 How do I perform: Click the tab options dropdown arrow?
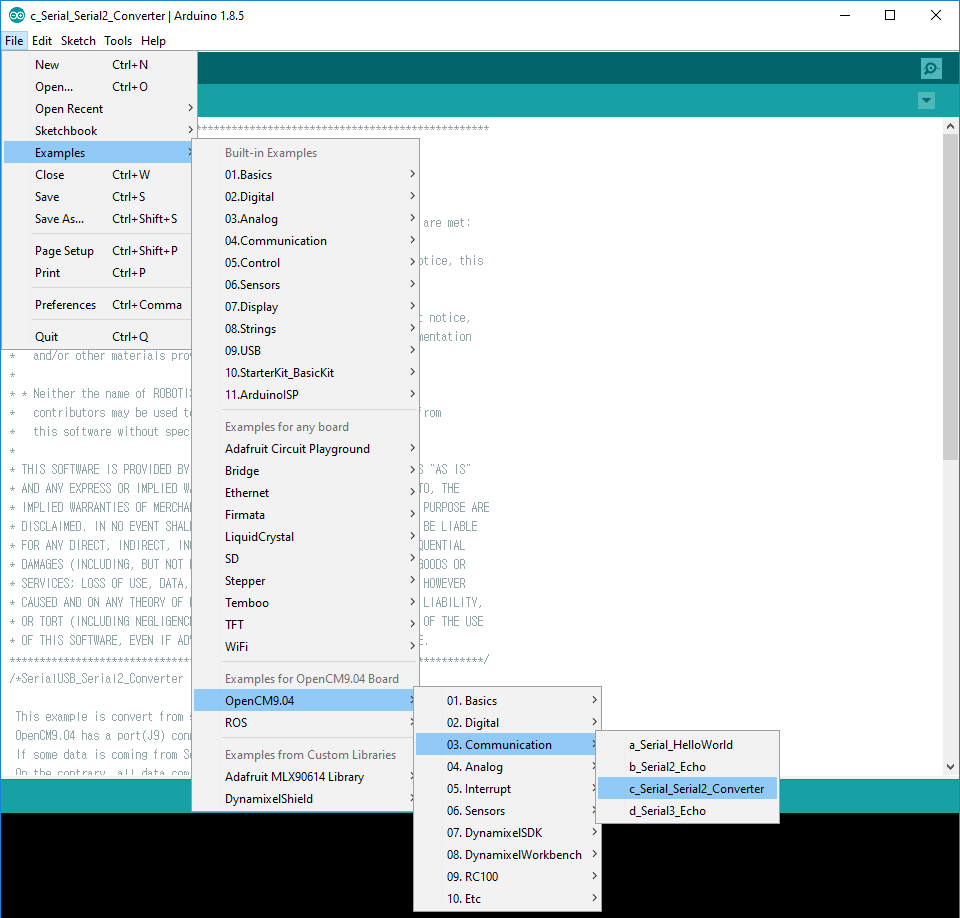pos(926,101)
